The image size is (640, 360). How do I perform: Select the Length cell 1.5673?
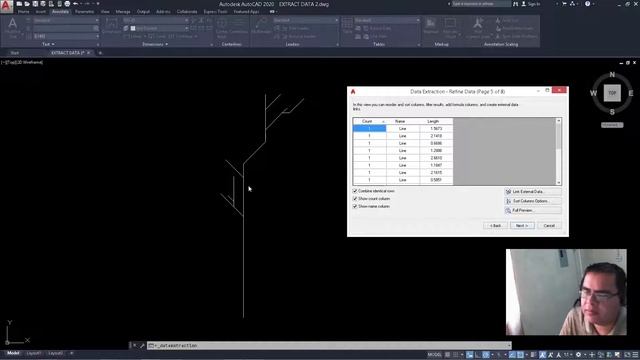click(436, 129)
